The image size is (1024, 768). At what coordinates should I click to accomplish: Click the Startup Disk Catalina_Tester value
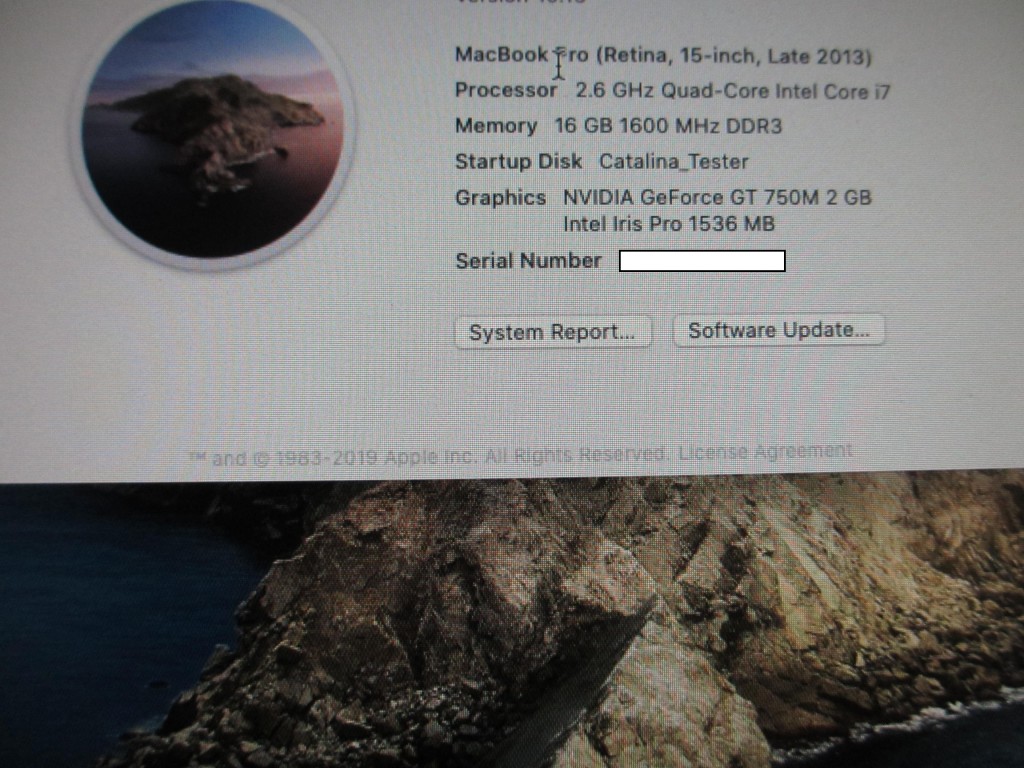673,161
